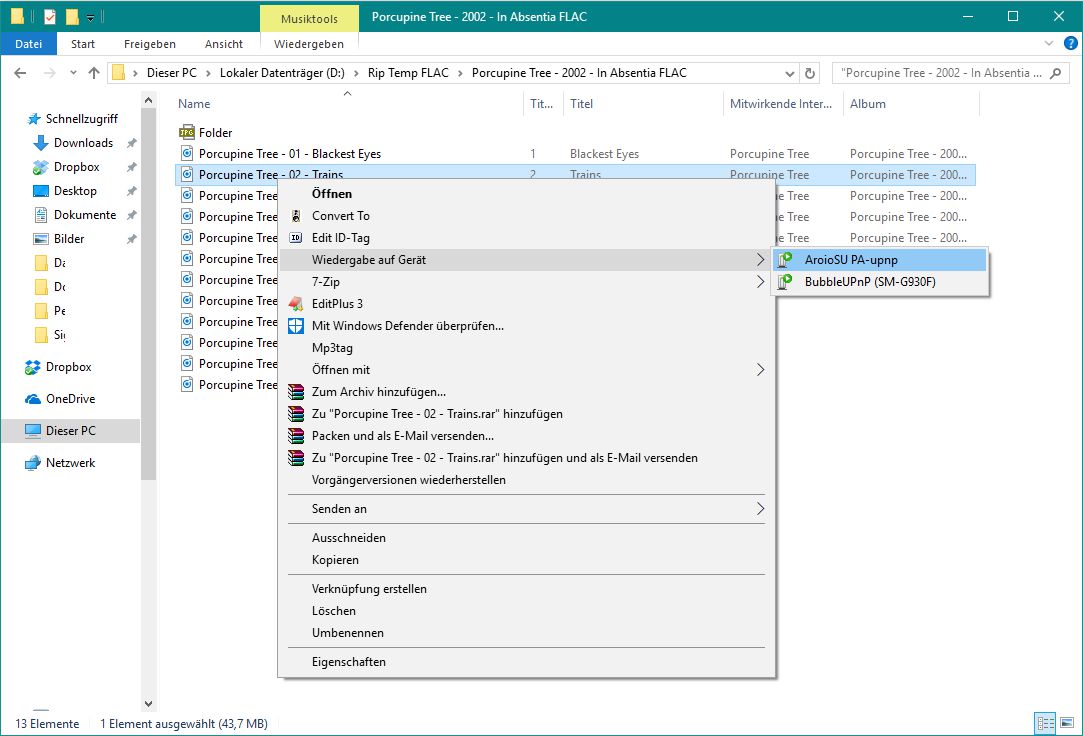
Task: Expand the ribbon with the chevron
Action: tap(1049, 43)
